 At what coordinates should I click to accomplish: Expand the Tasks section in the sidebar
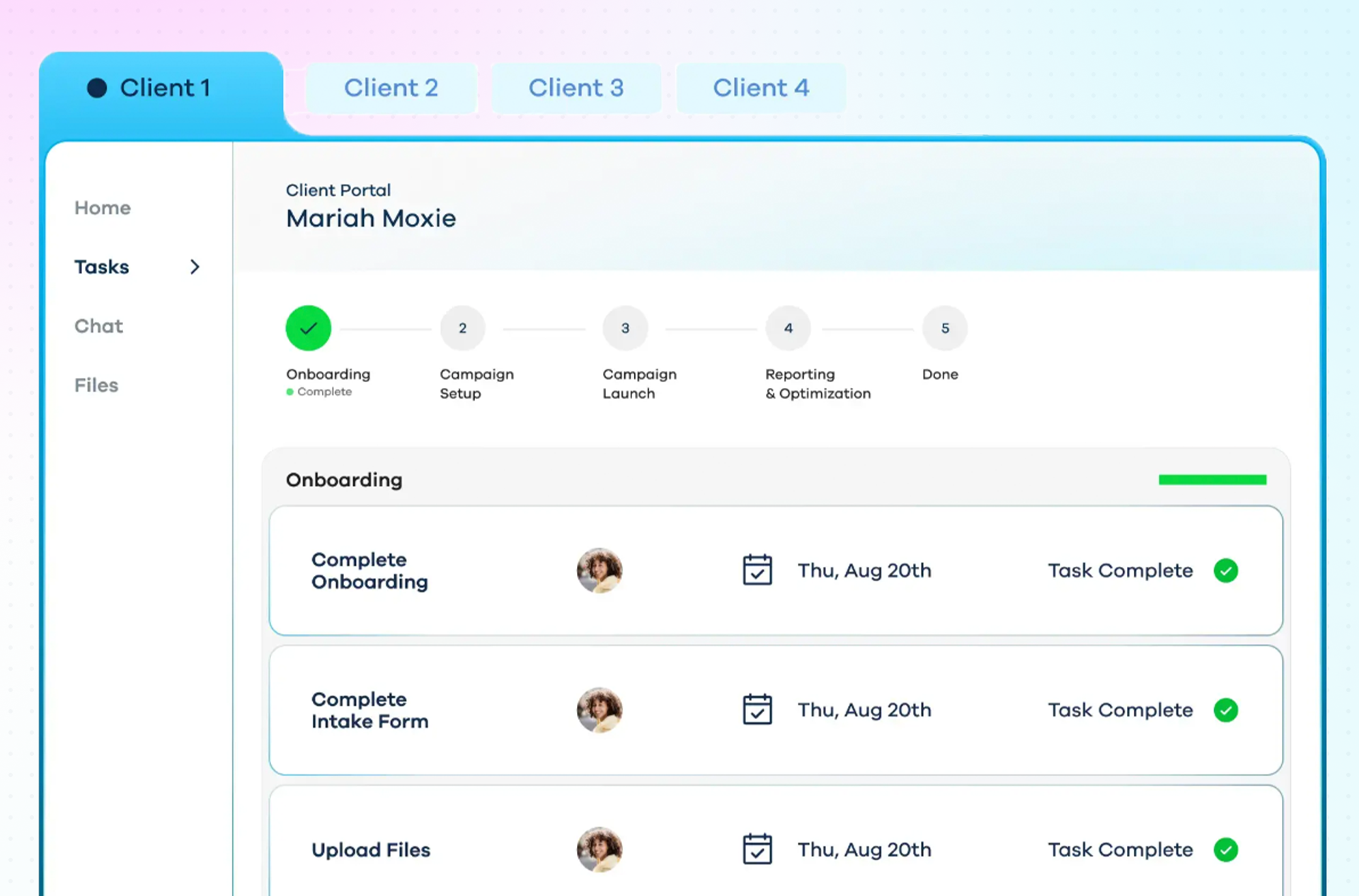pyautogui.click(x=195, y=267)
